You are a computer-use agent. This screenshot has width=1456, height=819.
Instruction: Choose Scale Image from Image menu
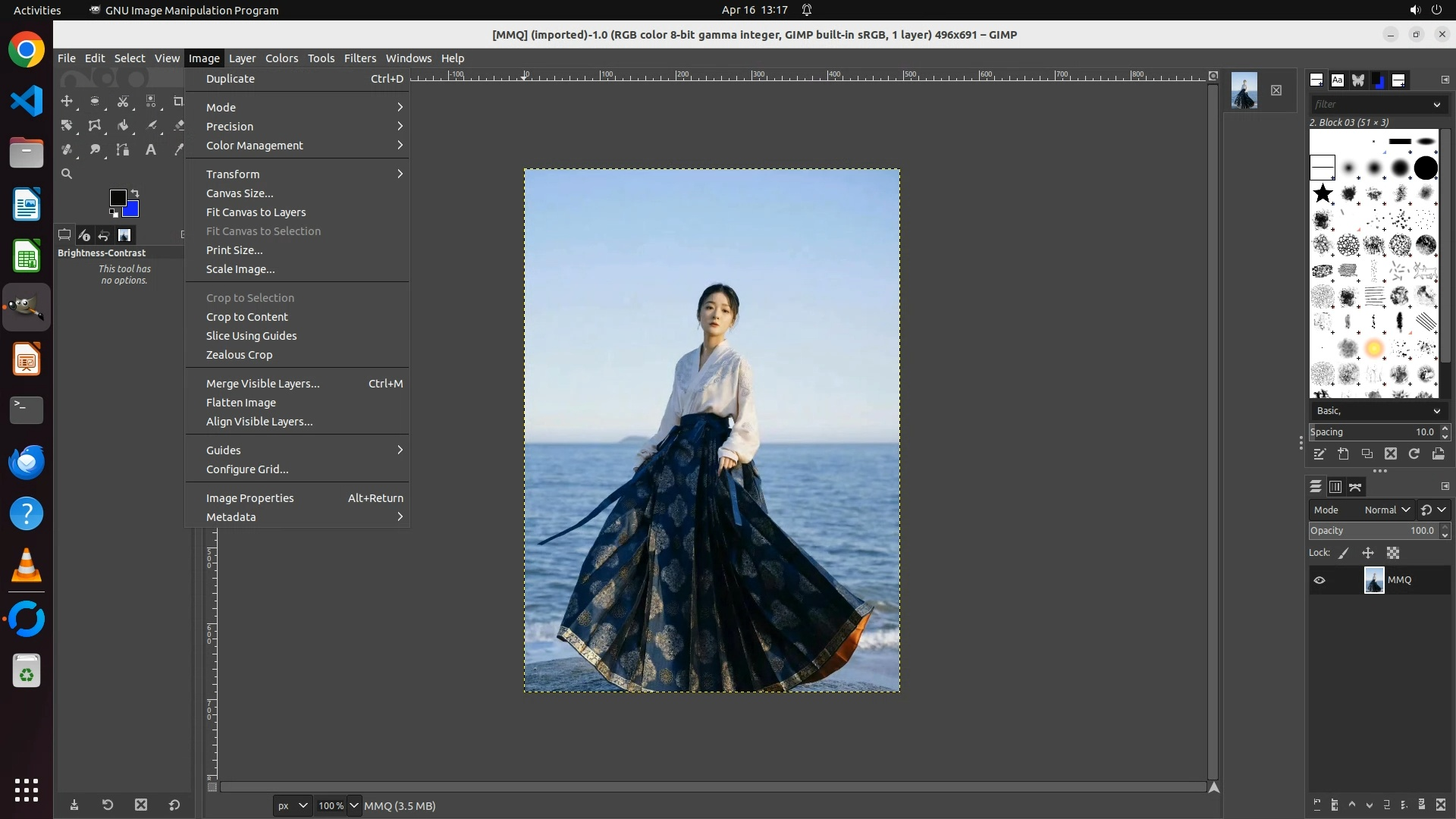pos(240,269)
